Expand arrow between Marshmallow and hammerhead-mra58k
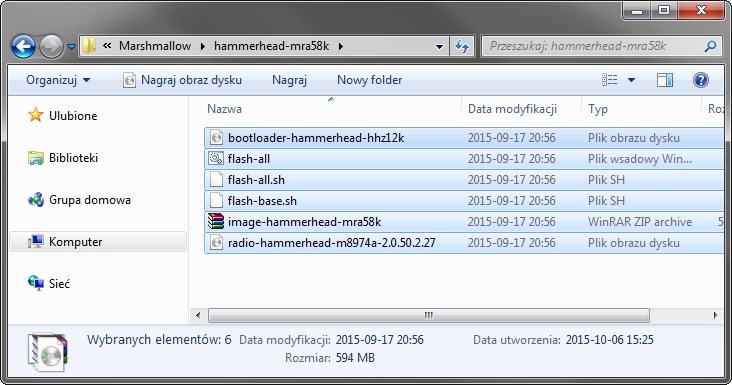This screenshot has width=732, height=385. pos(203,46)
